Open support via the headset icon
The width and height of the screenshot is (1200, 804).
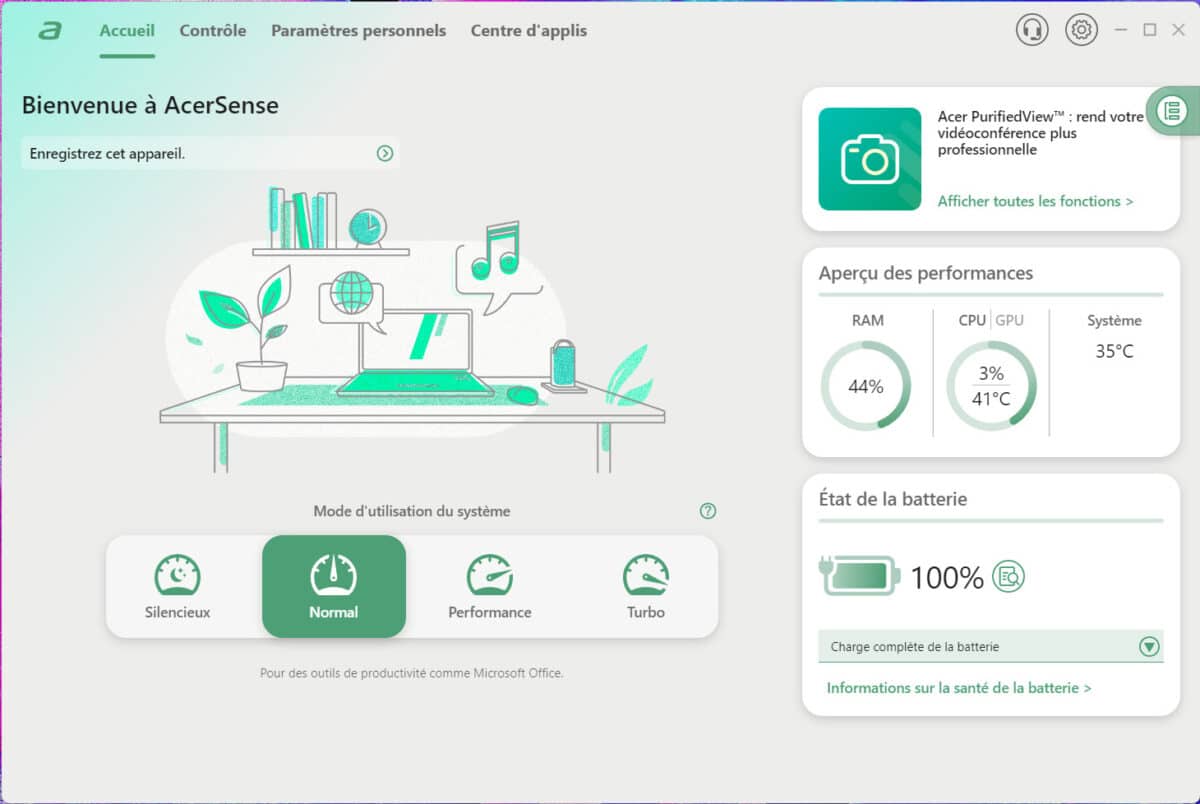1032,30
